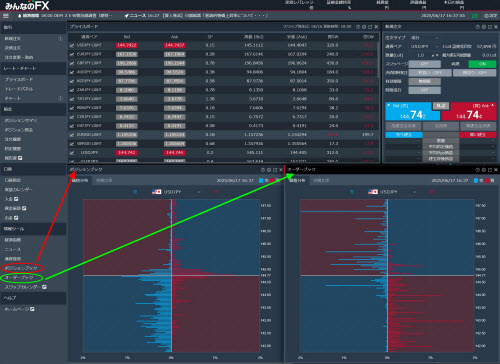Open settings gear in order book panel

tap(484, 170)
